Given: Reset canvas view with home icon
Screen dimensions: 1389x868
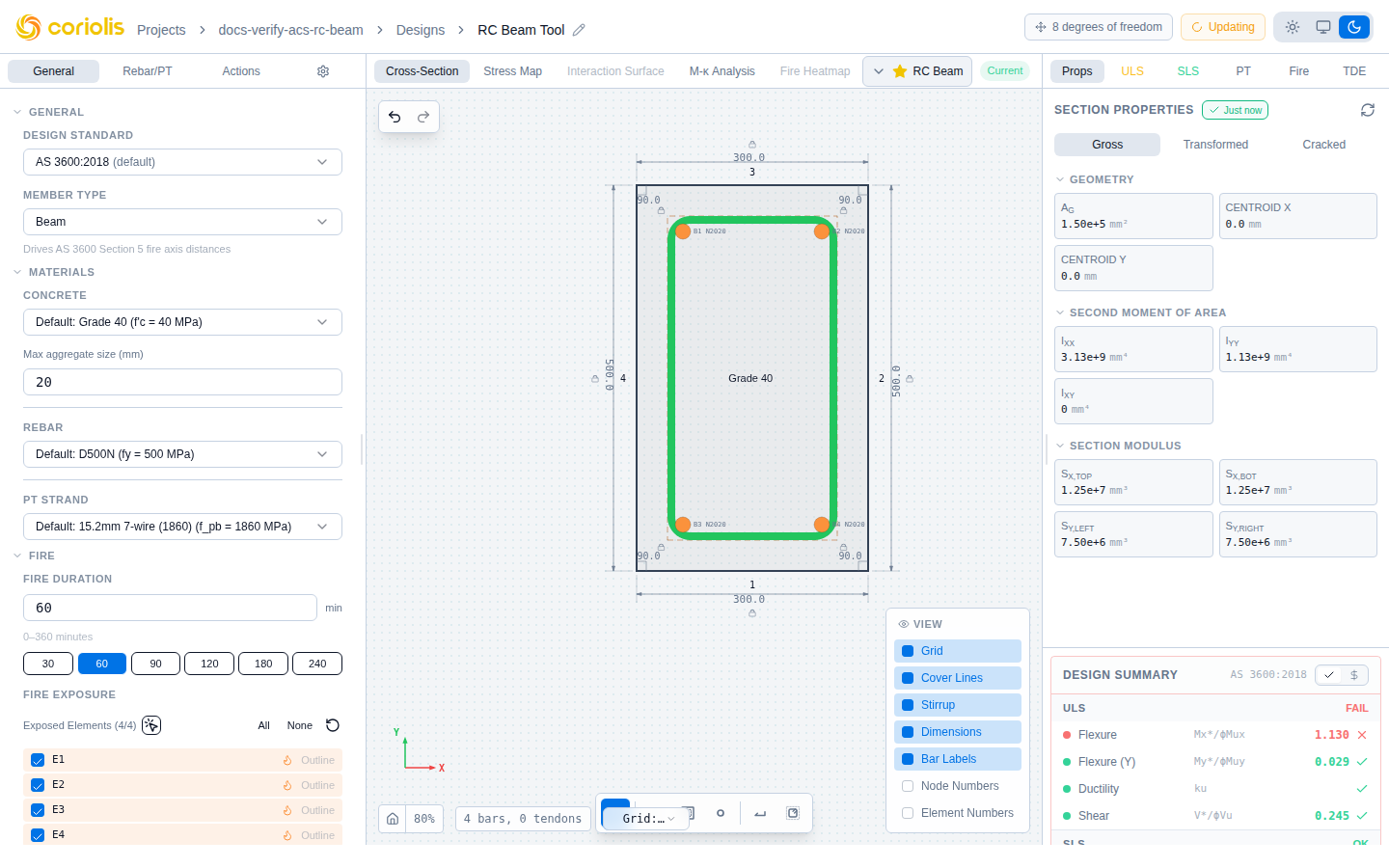Looking at the screenshot, I should [x=393, y=818].
